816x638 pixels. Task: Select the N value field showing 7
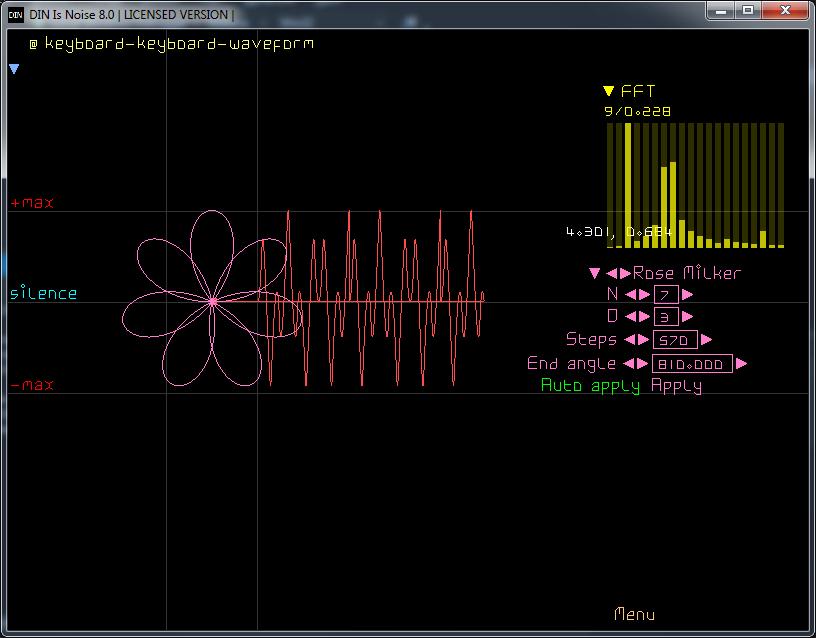point(666,294)
